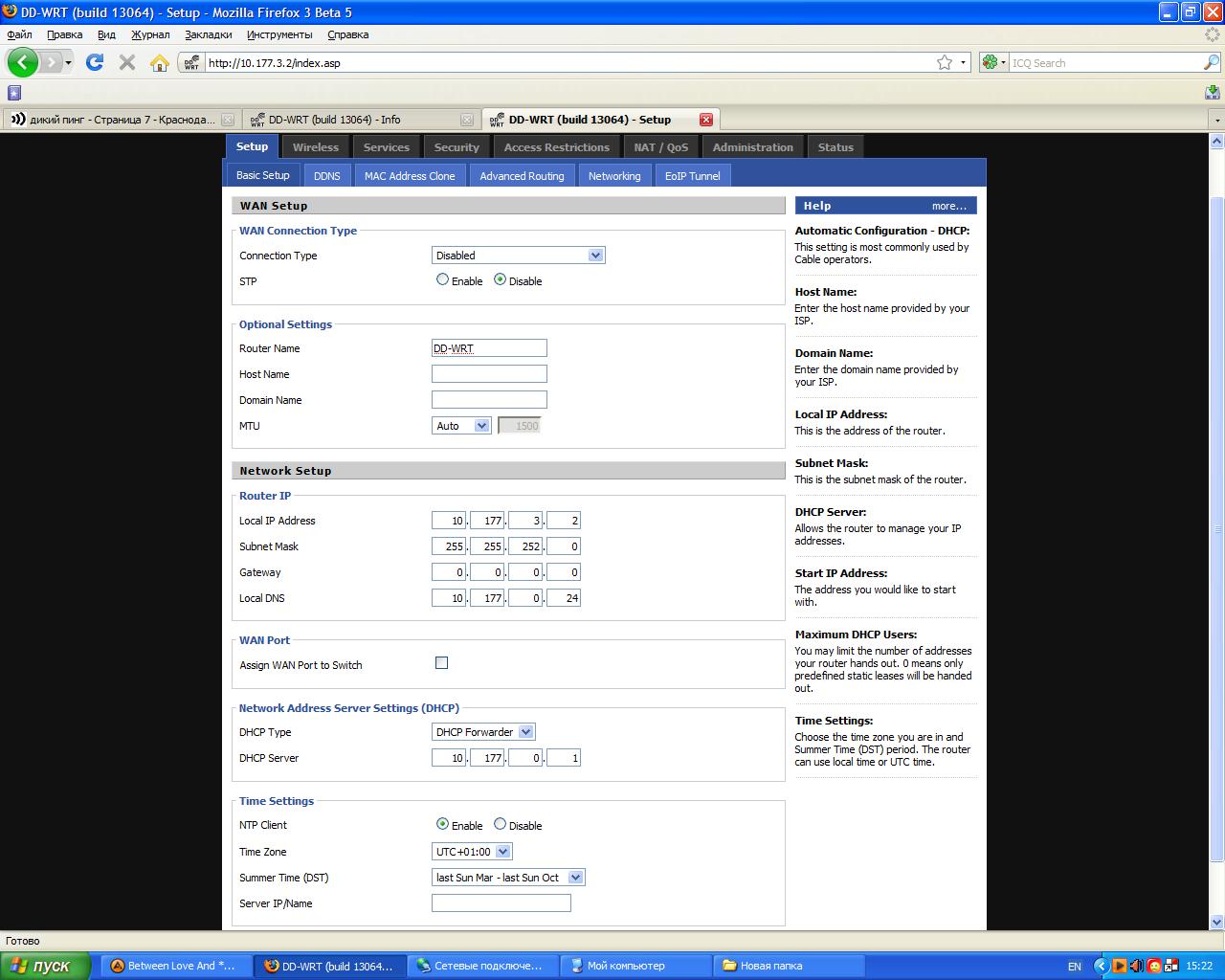
Task: Close the active DD-WRT Setup tab
Action: point(706,120)
